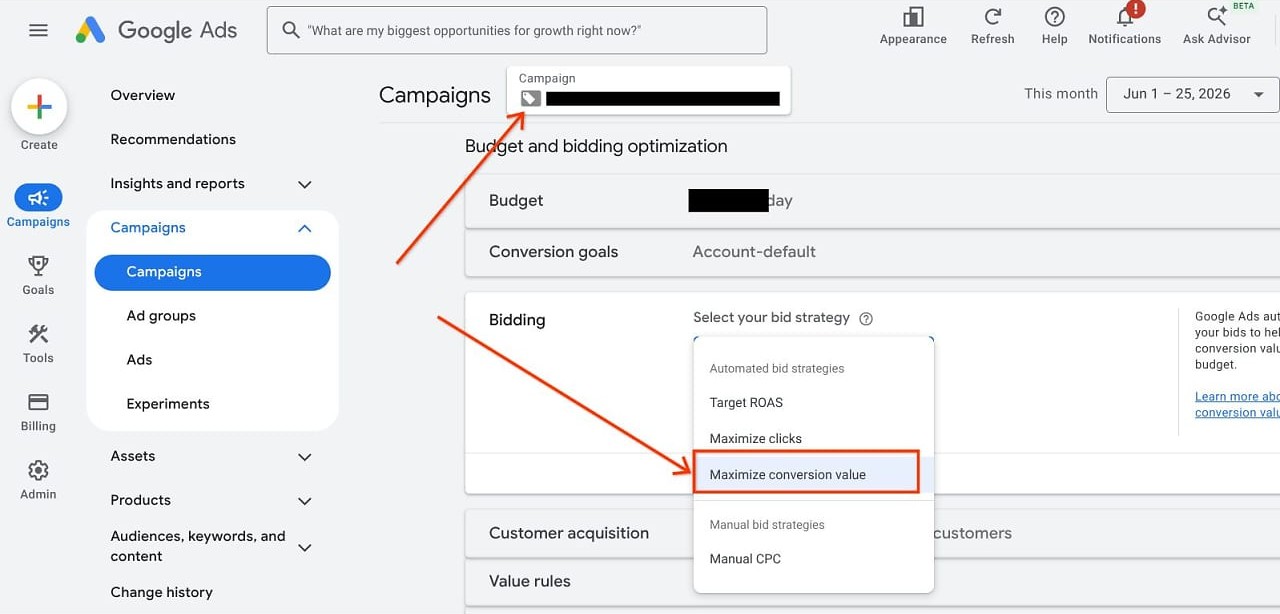Open Ads page in sidebar
Image resolution: width=1280 pixels, height=614 pixels.
(139, 360)
